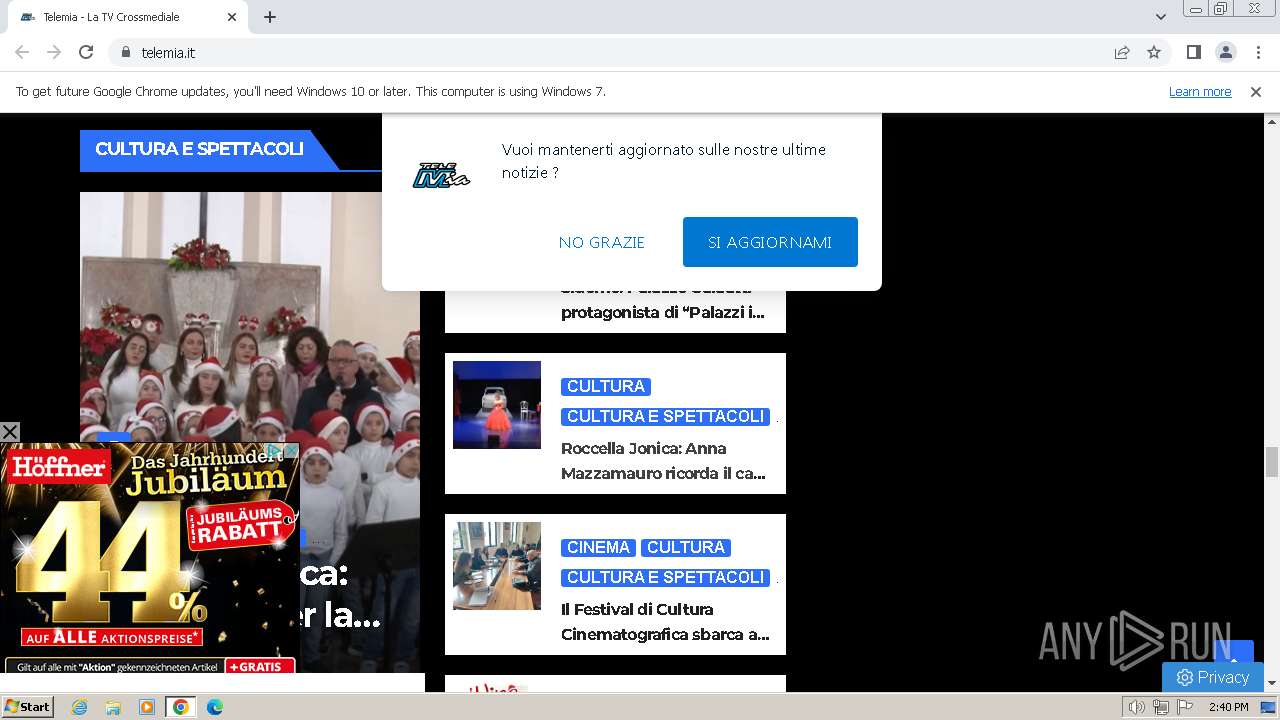Launch Microsoft Edge from taskbar
Screen dimensions: 1280x720
point(214,707)
